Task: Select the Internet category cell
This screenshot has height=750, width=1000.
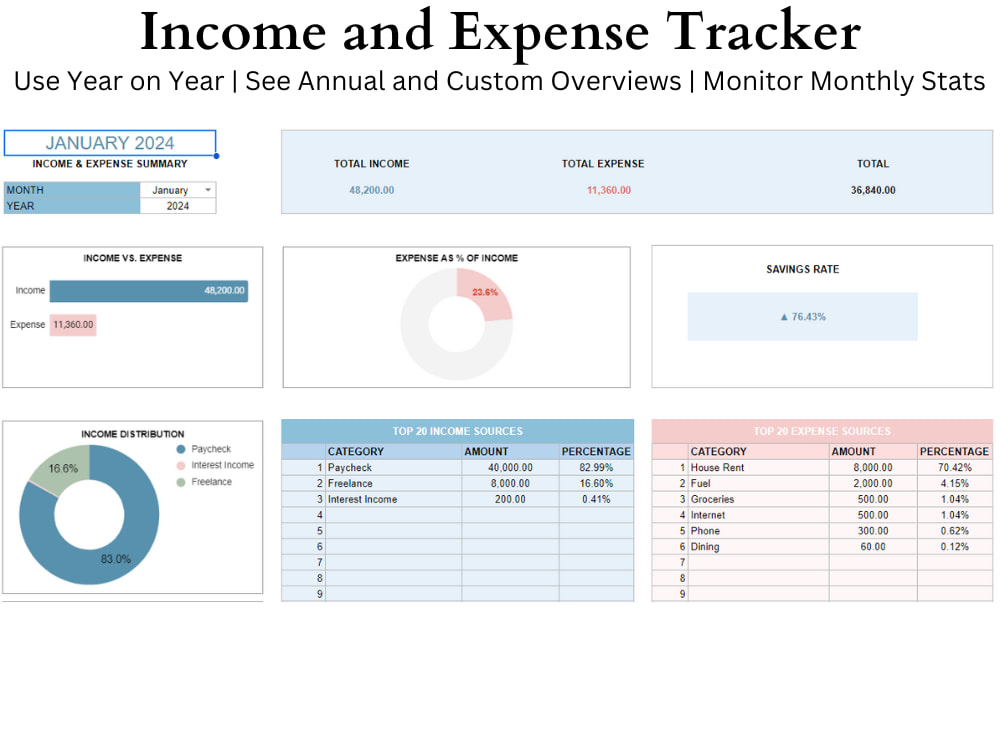Action: (758, 515)
